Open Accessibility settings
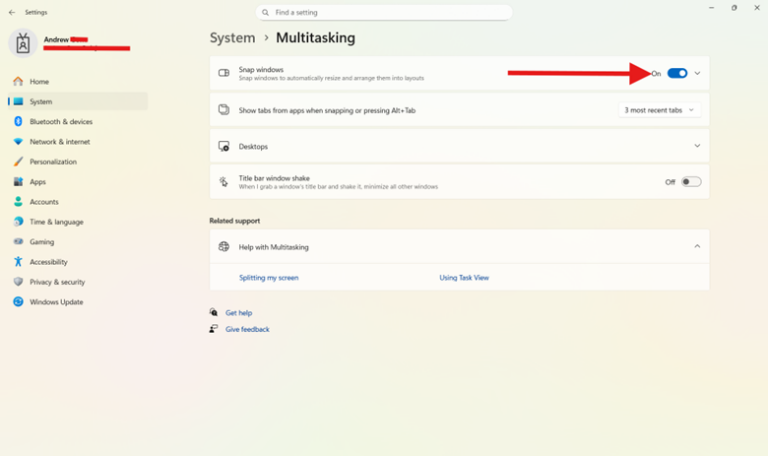 tap(78, 262)
